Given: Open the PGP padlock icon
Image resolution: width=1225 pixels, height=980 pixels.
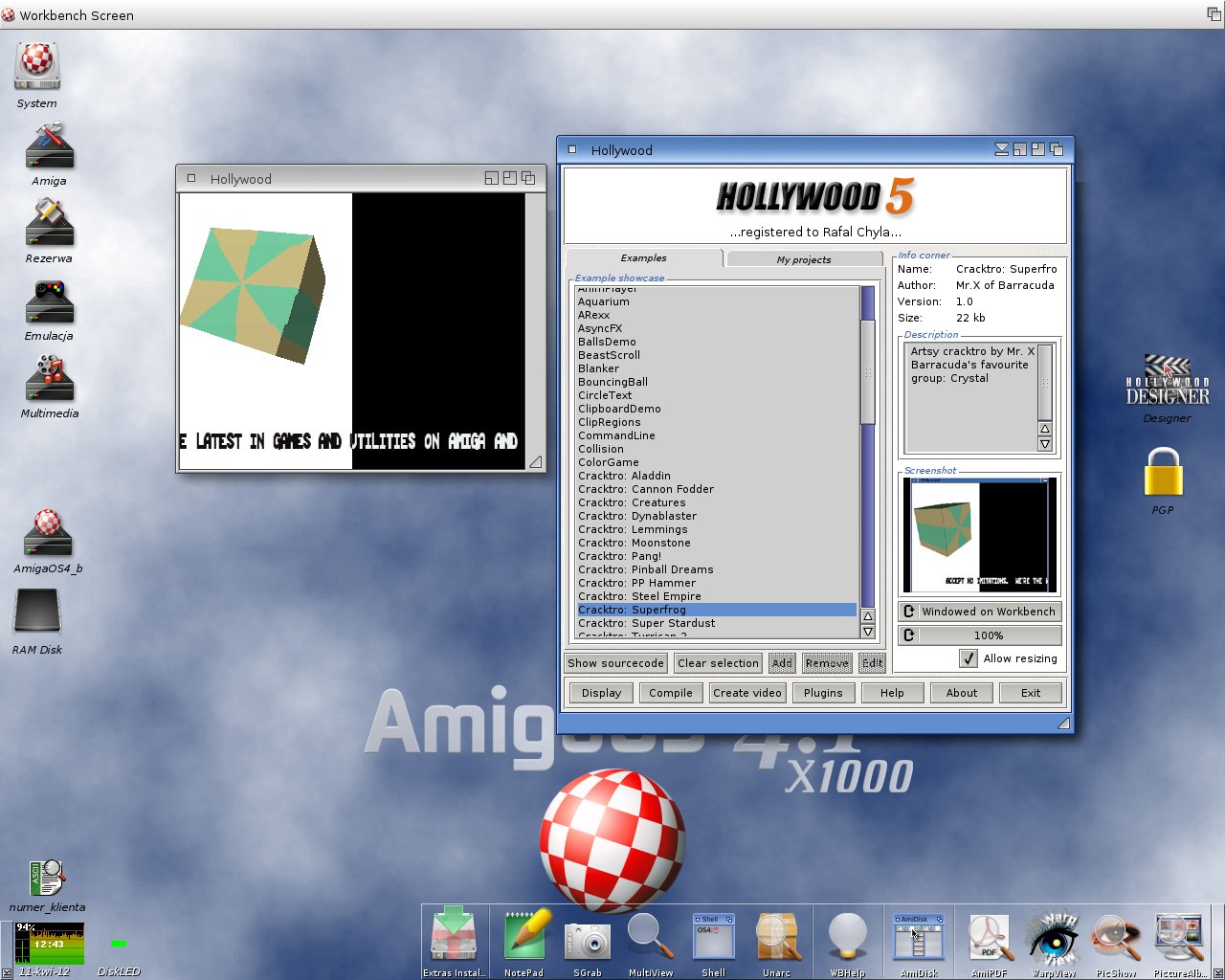Looking at the screenshot, I should 1163,473.
